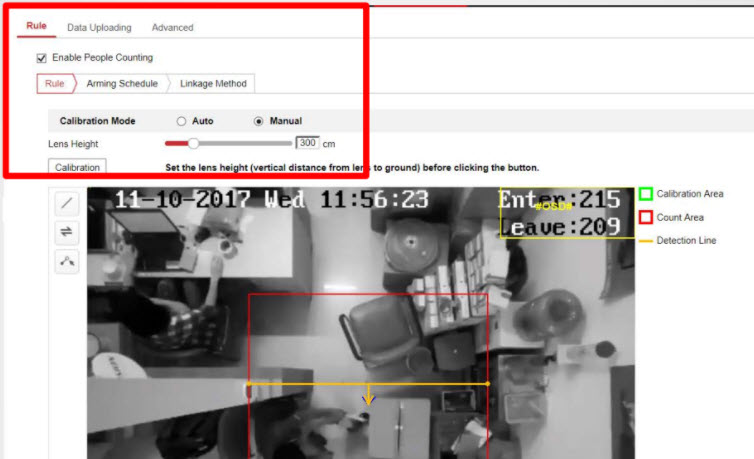Screen dimensions: 754x459
Task: Click the change direction arrows icon
Action: pyautogui.click(x=67, y=232)
